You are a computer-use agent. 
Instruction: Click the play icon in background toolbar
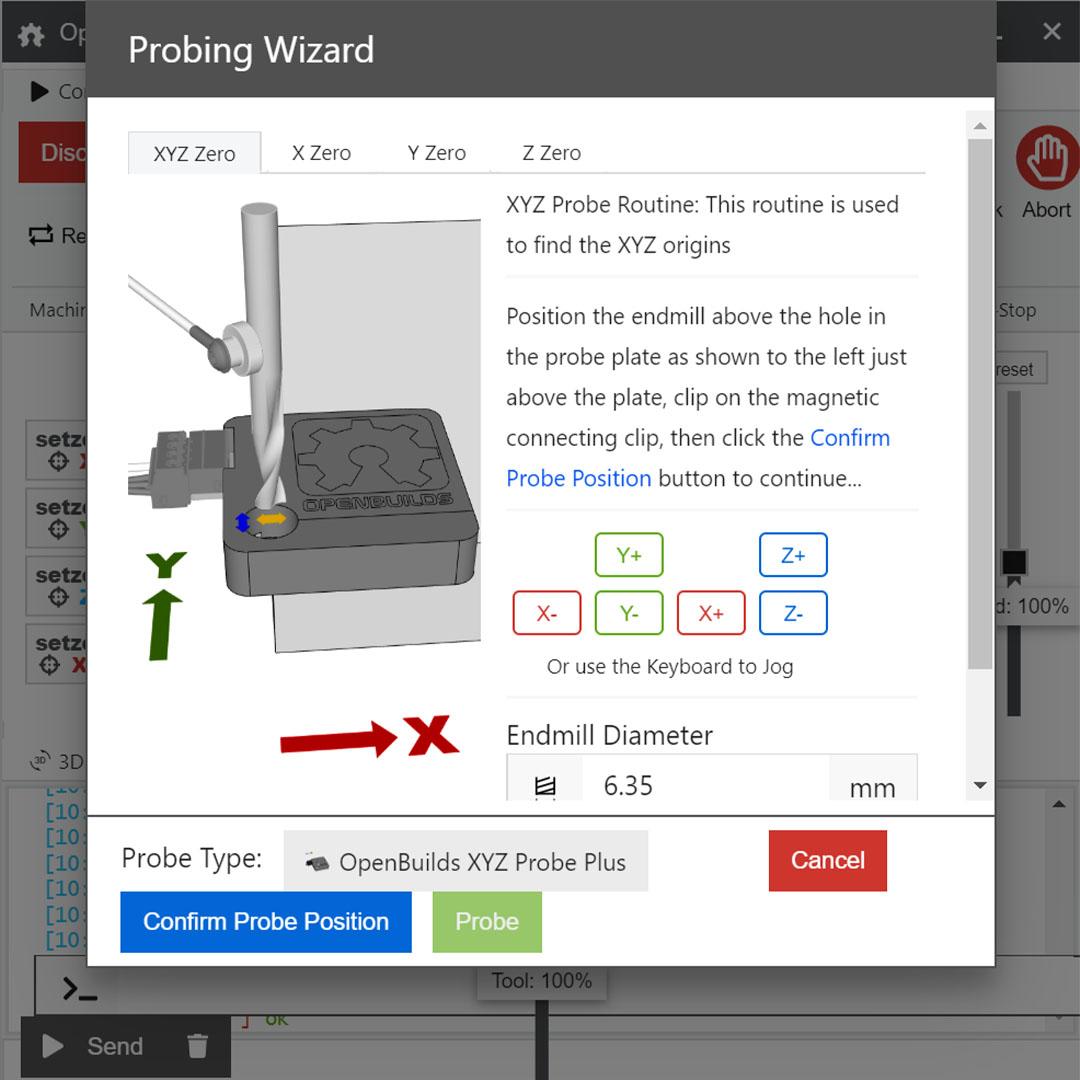(39, 91)
